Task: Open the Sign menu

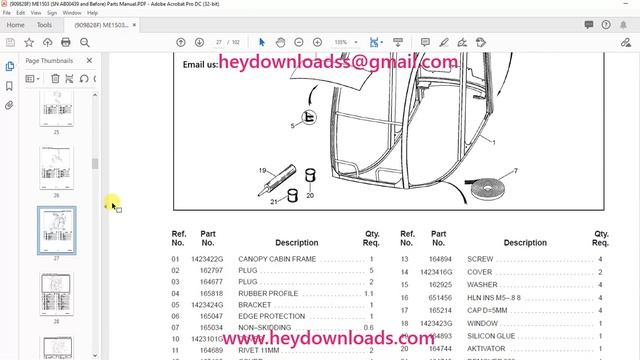Action: click(x=52, y=13)
